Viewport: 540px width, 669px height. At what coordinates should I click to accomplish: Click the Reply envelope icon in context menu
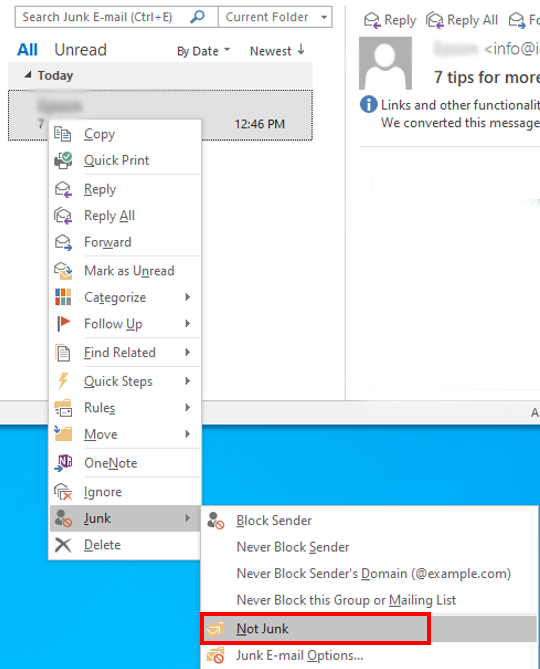63,189
